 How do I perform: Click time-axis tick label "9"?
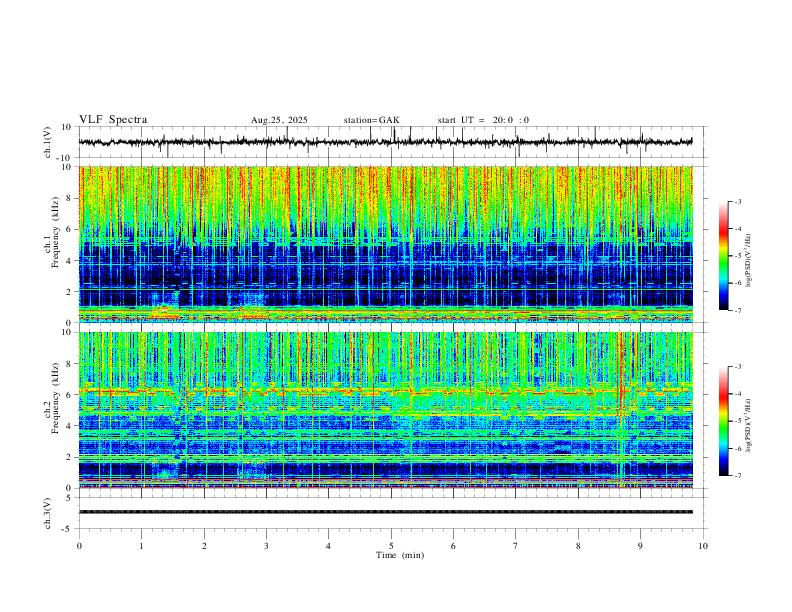coord(640,546)
